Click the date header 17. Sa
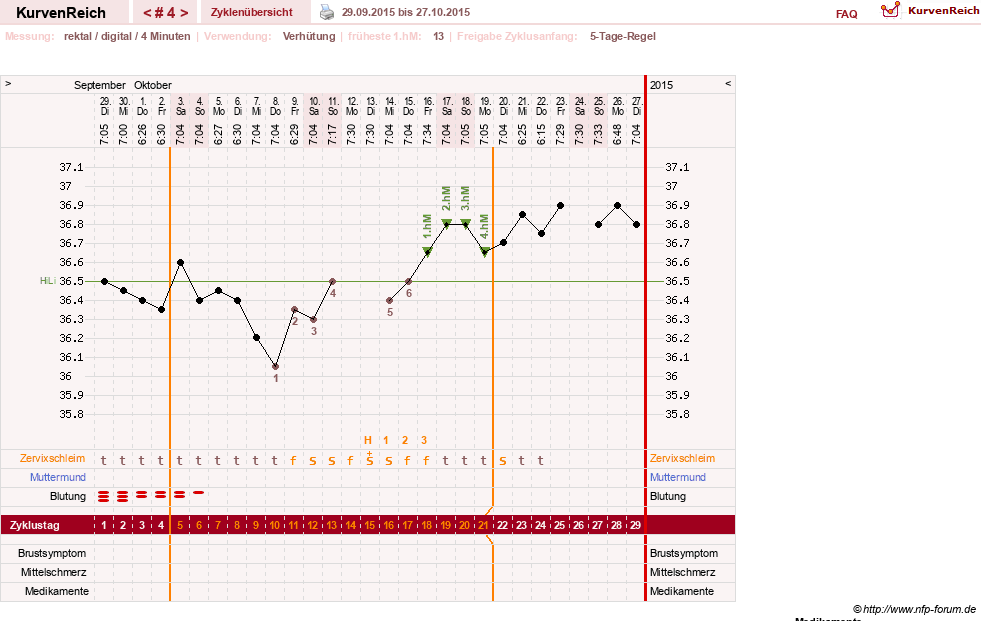This screenshot has width=981, height=621. pos(447,106)
